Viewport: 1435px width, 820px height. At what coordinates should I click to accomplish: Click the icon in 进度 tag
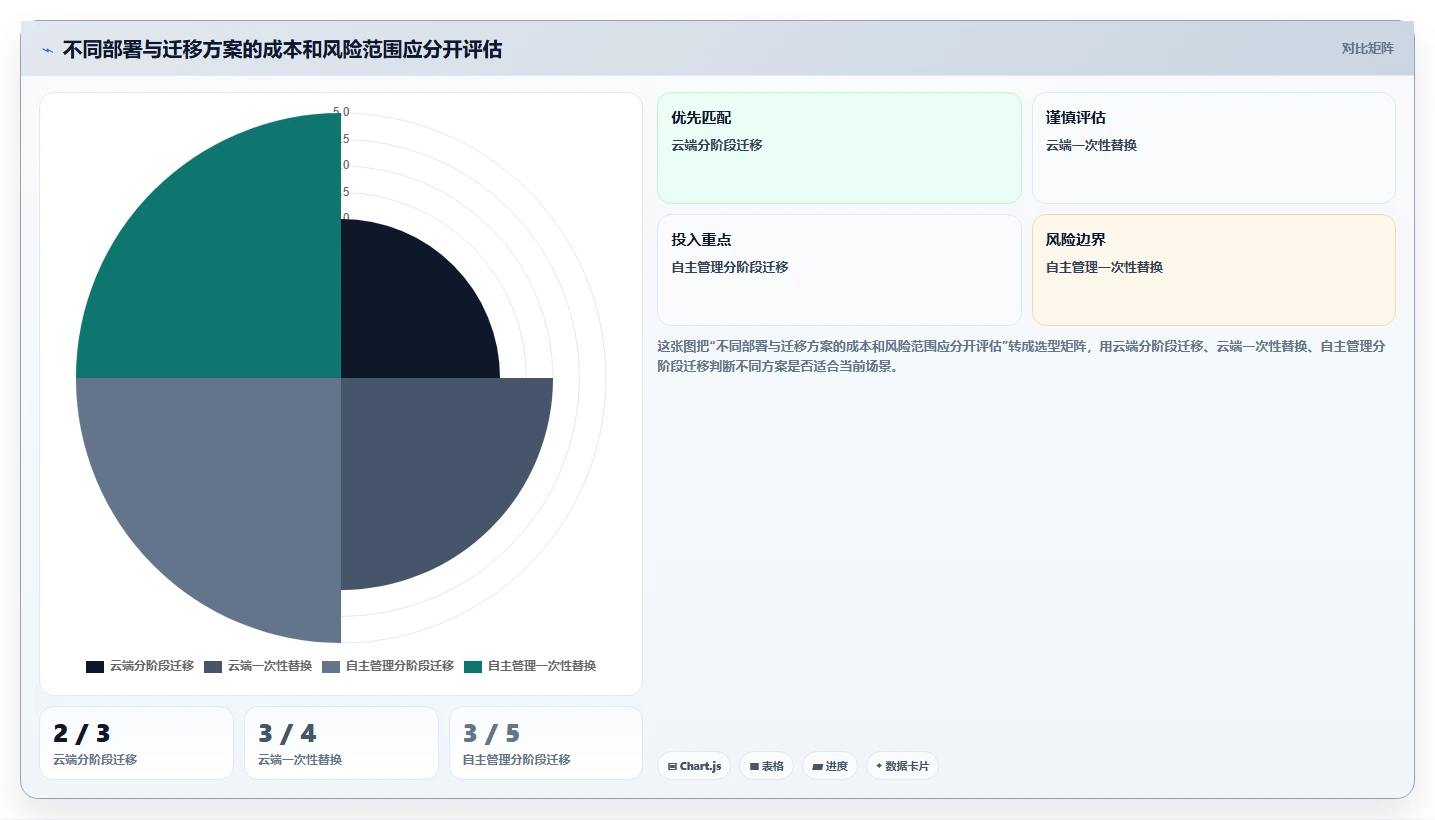click(817, 767)
